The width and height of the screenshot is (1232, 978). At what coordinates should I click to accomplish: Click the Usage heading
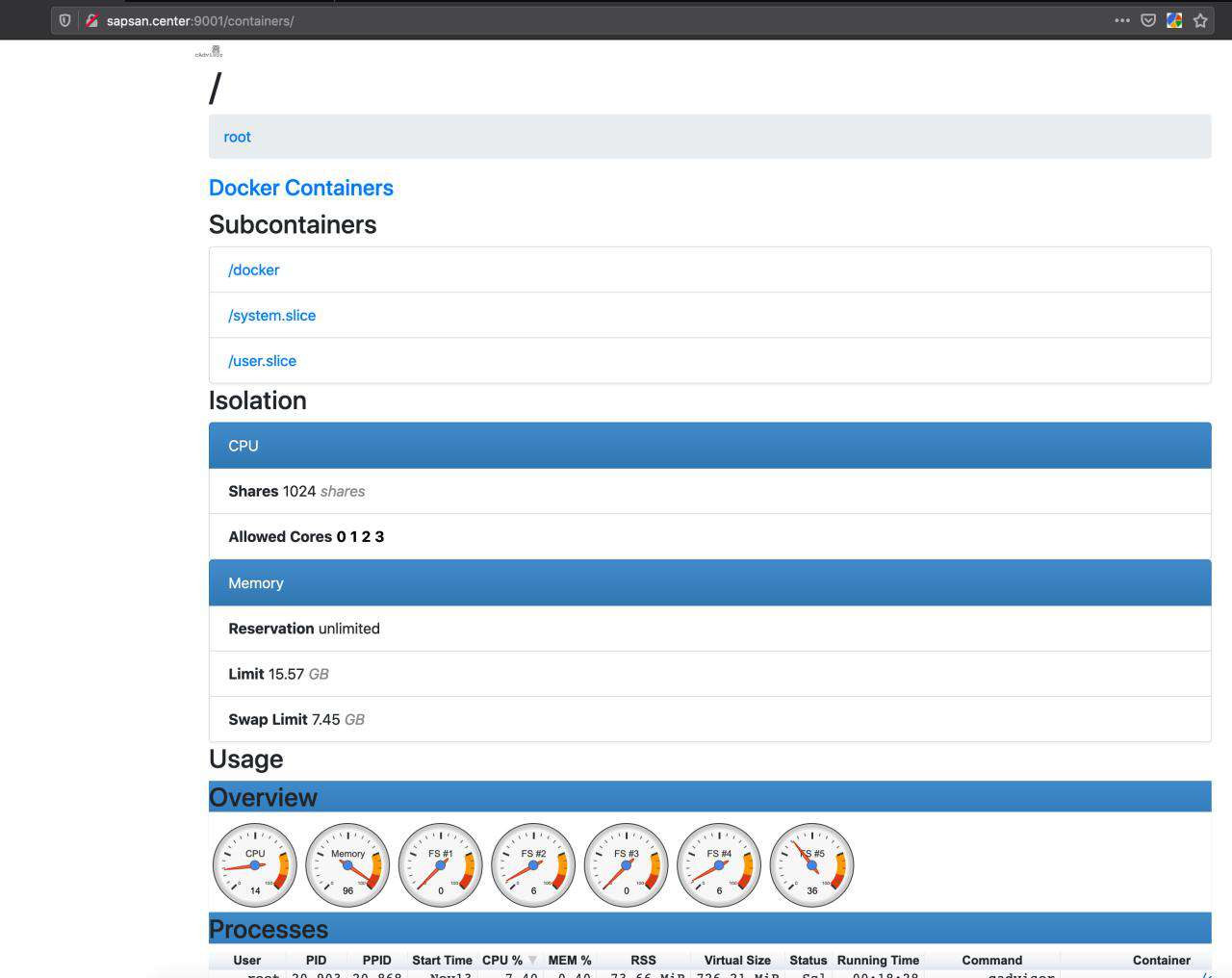coord(246,759)
